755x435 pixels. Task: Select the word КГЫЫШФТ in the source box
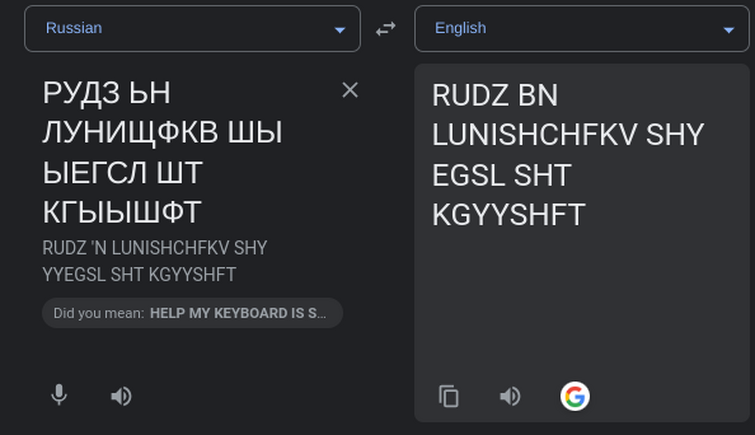click(122, 213)
